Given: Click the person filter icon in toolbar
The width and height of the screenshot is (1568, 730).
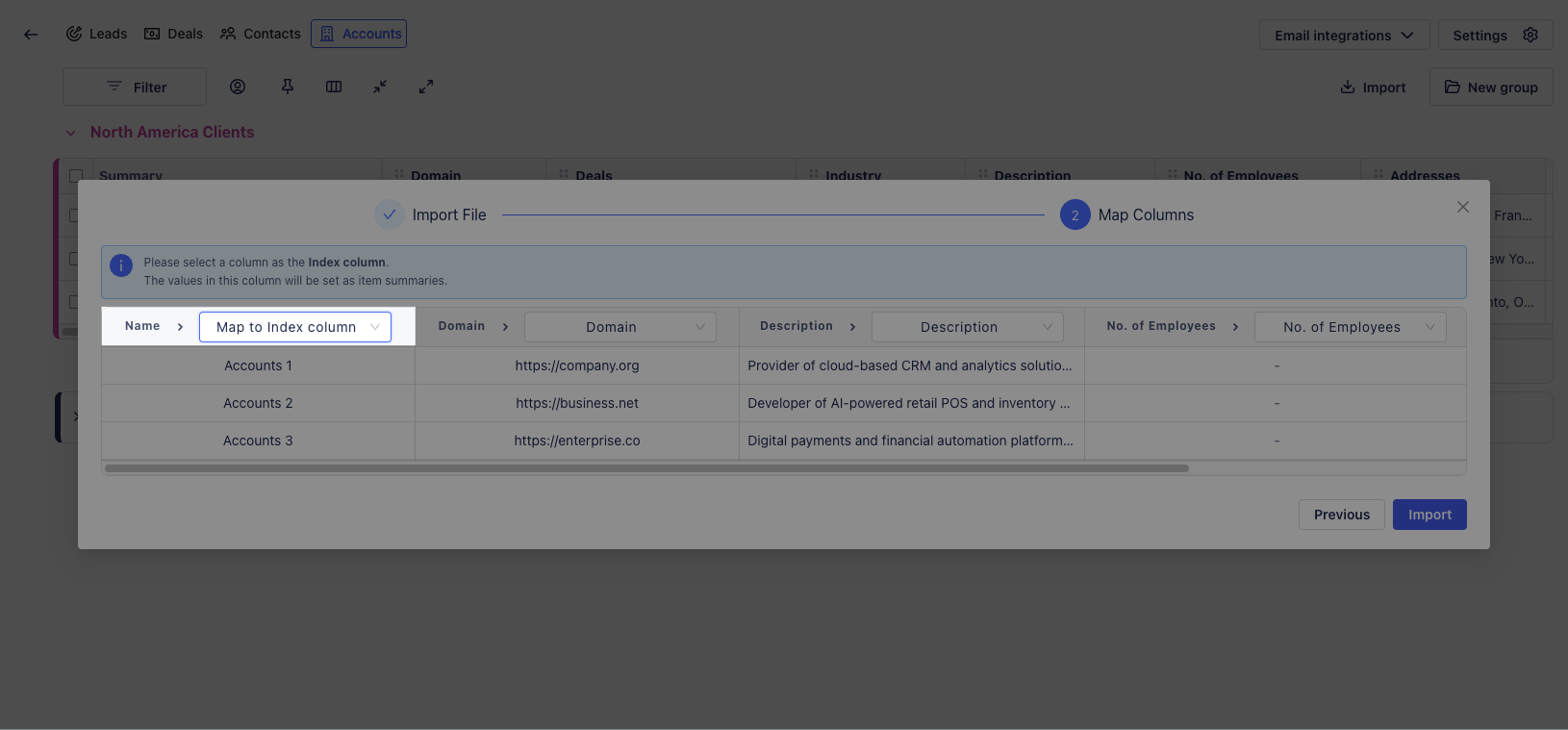Looking at the screenshot, I should 238,87.
